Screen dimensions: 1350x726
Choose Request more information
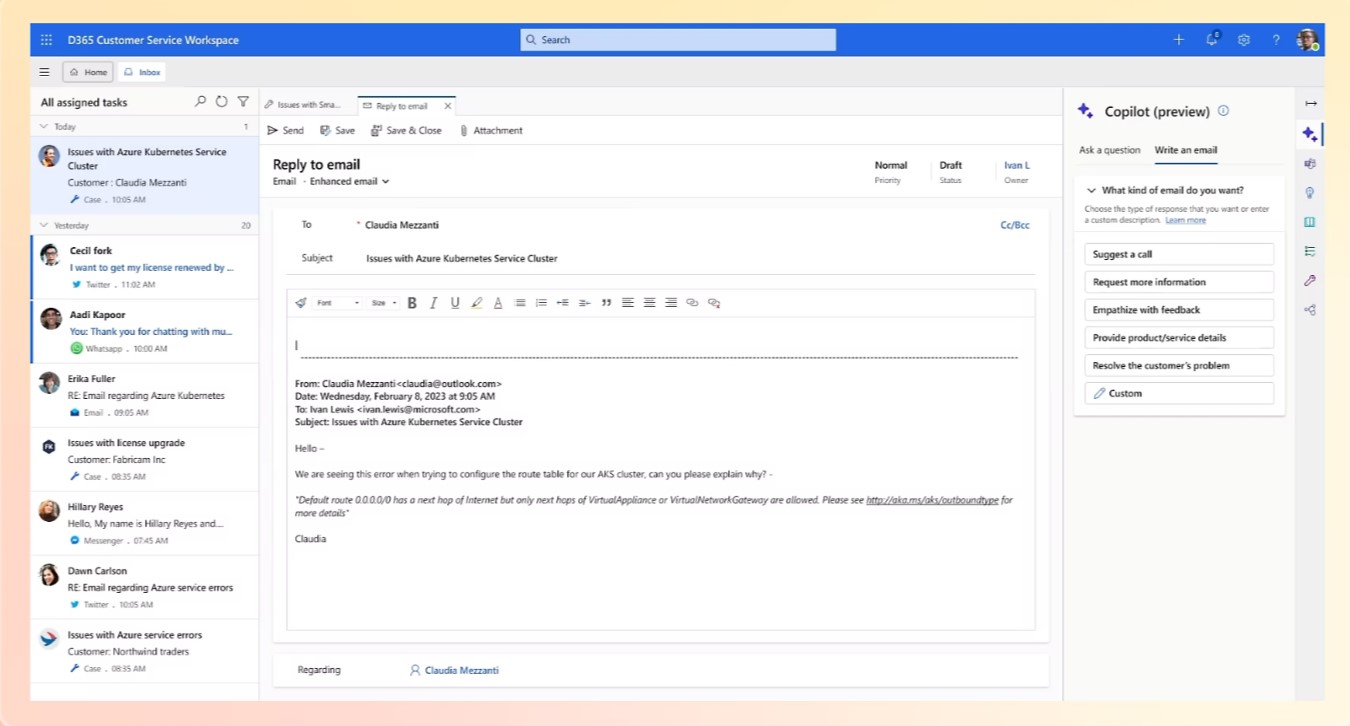(x=1179, y=282)
